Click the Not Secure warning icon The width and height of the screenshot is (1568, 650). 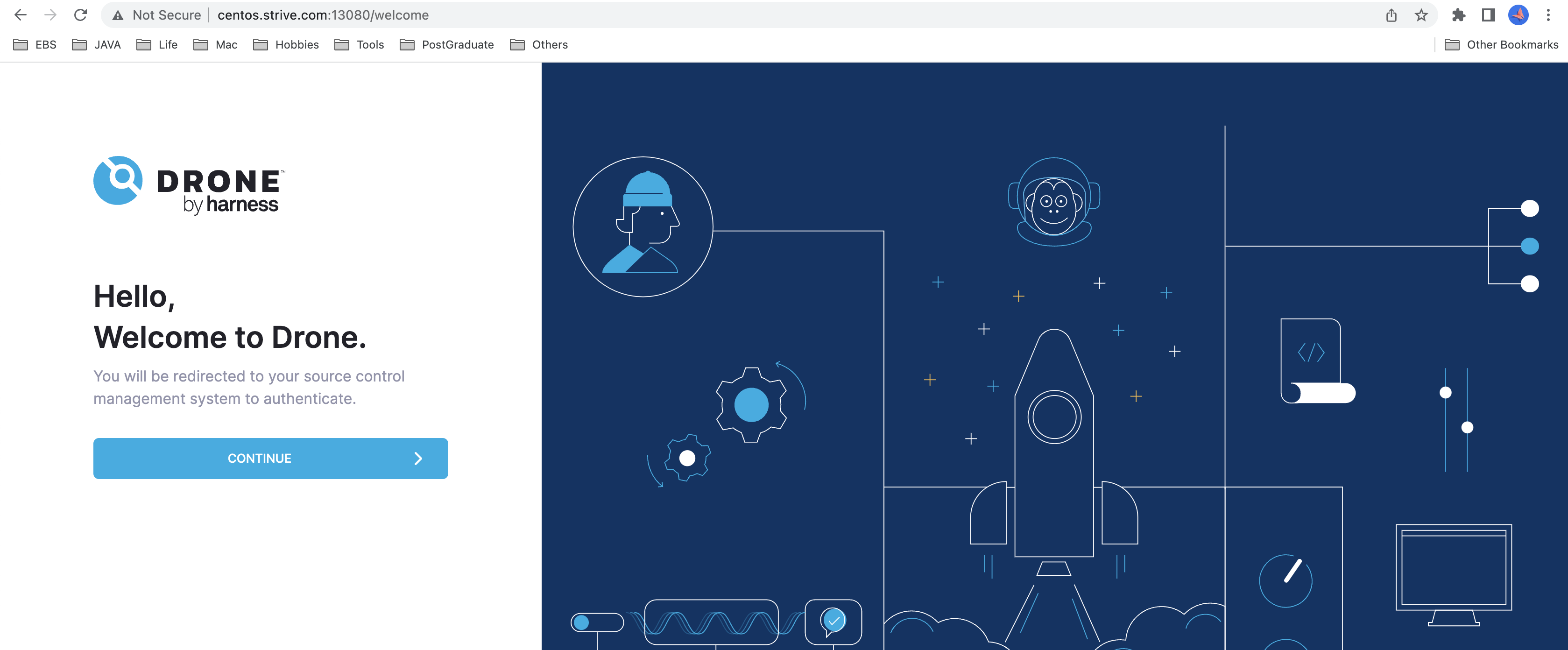coord(118,15)
